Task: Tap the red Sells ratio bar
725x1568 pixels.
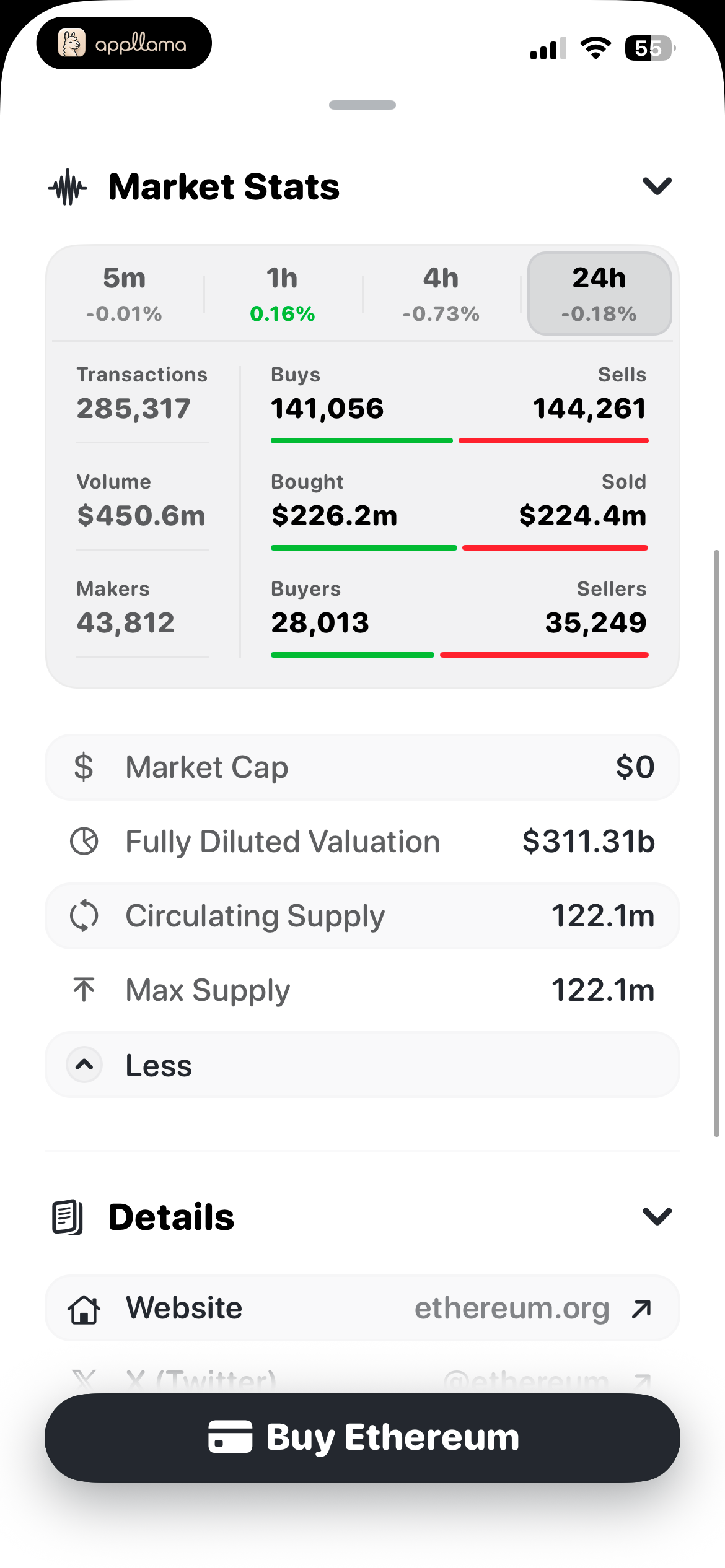Action: 553,441
